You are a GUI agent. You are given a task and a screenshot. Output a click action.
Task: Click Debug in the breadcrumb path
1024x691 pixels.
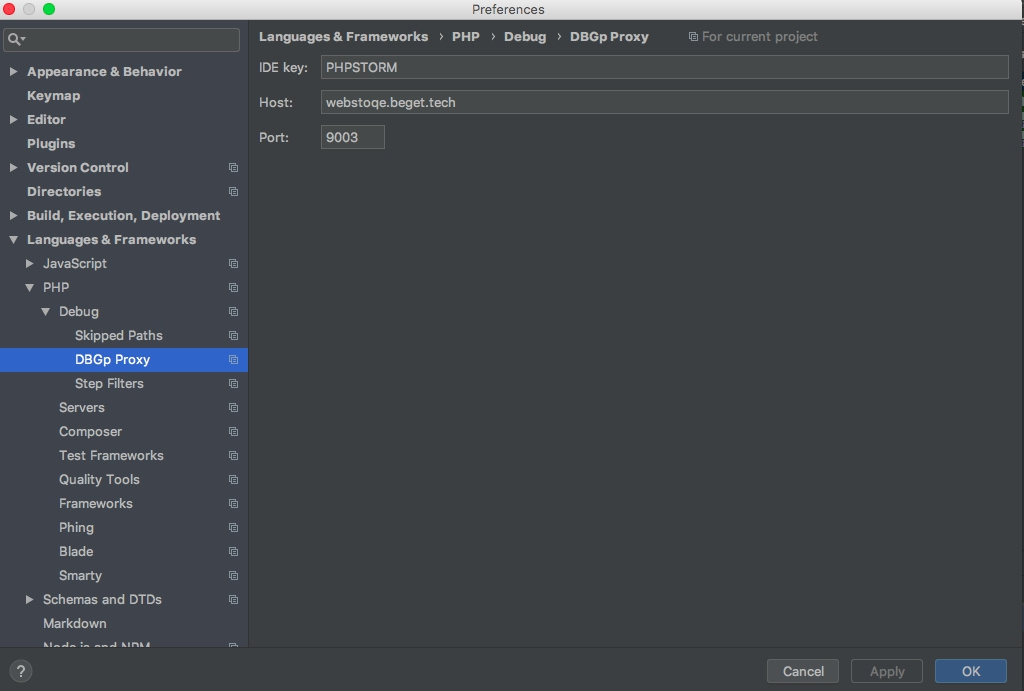point(524,37)
